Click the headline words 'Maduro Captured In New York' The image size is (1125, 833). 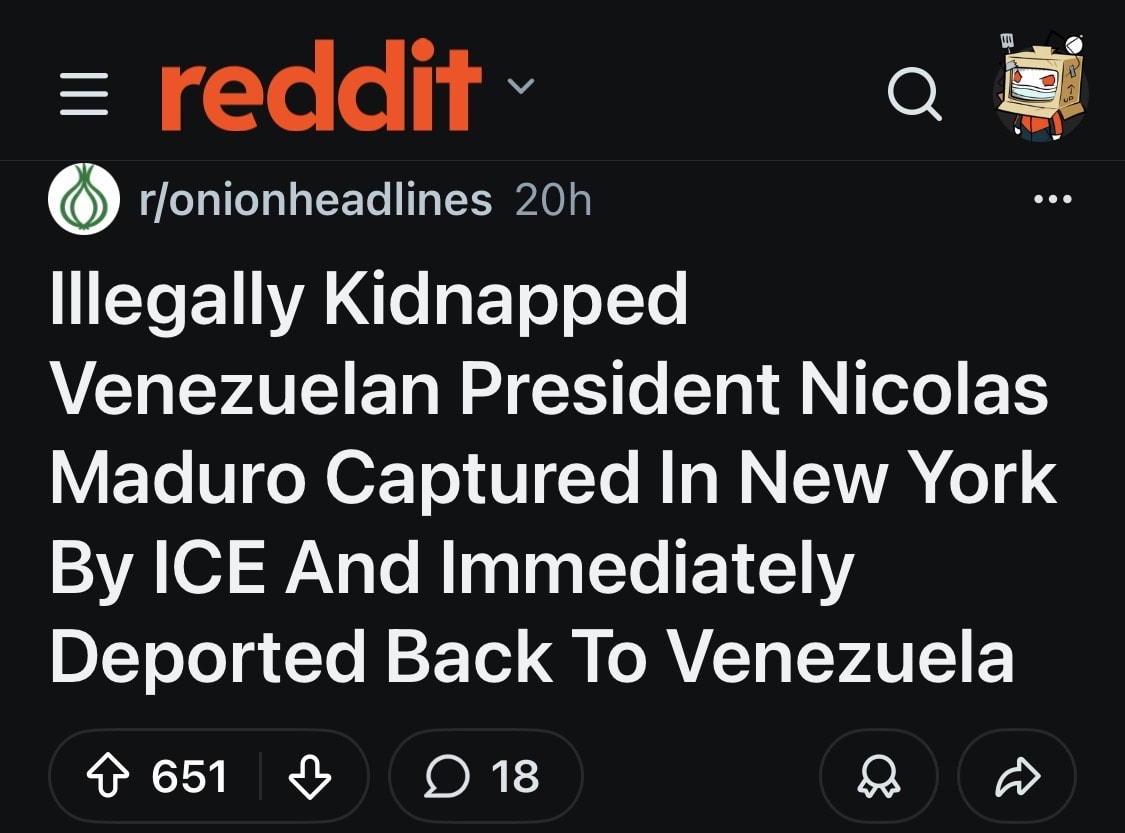[x=553, y=479]
